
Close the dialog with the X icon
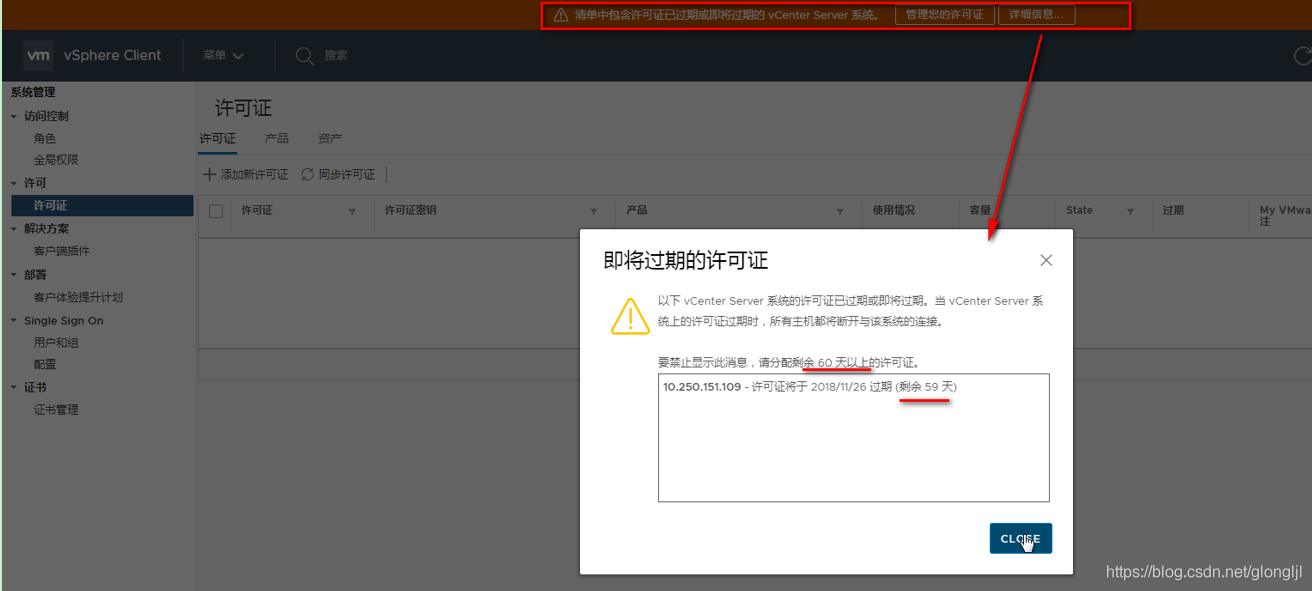pos(1046,260)
